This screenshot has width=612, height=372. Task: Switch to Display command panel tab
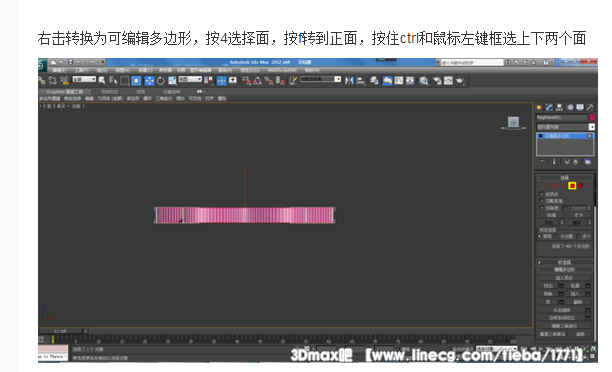[580, 107]
